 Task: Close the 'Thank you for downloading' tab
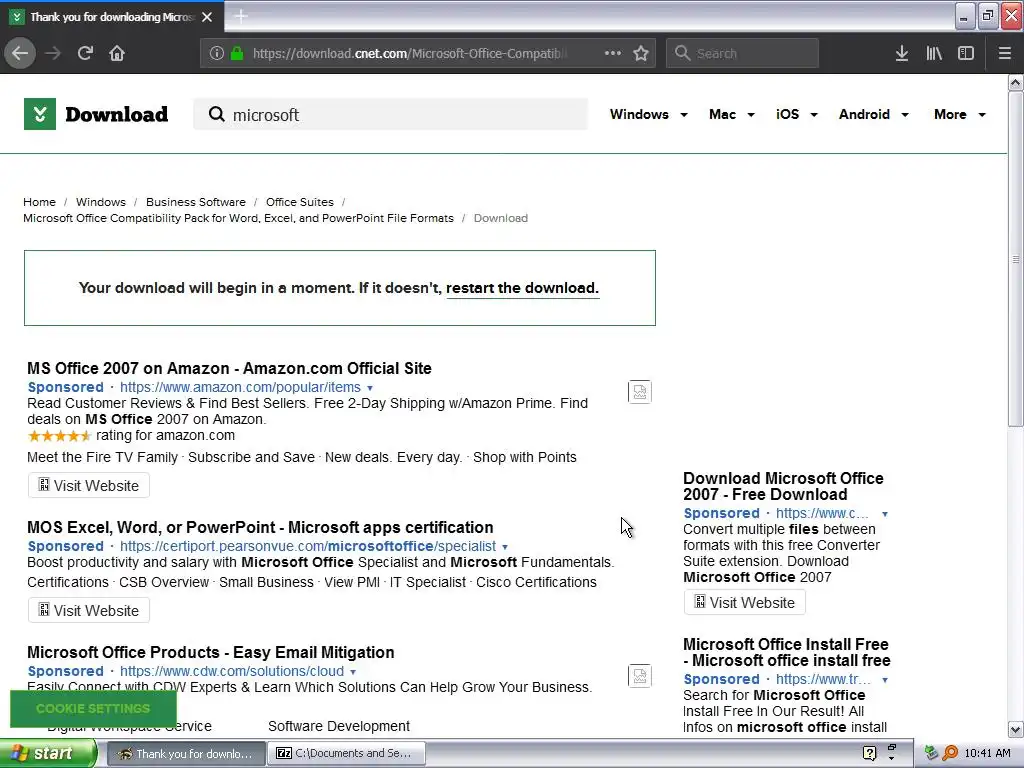[x=207, y=17]
